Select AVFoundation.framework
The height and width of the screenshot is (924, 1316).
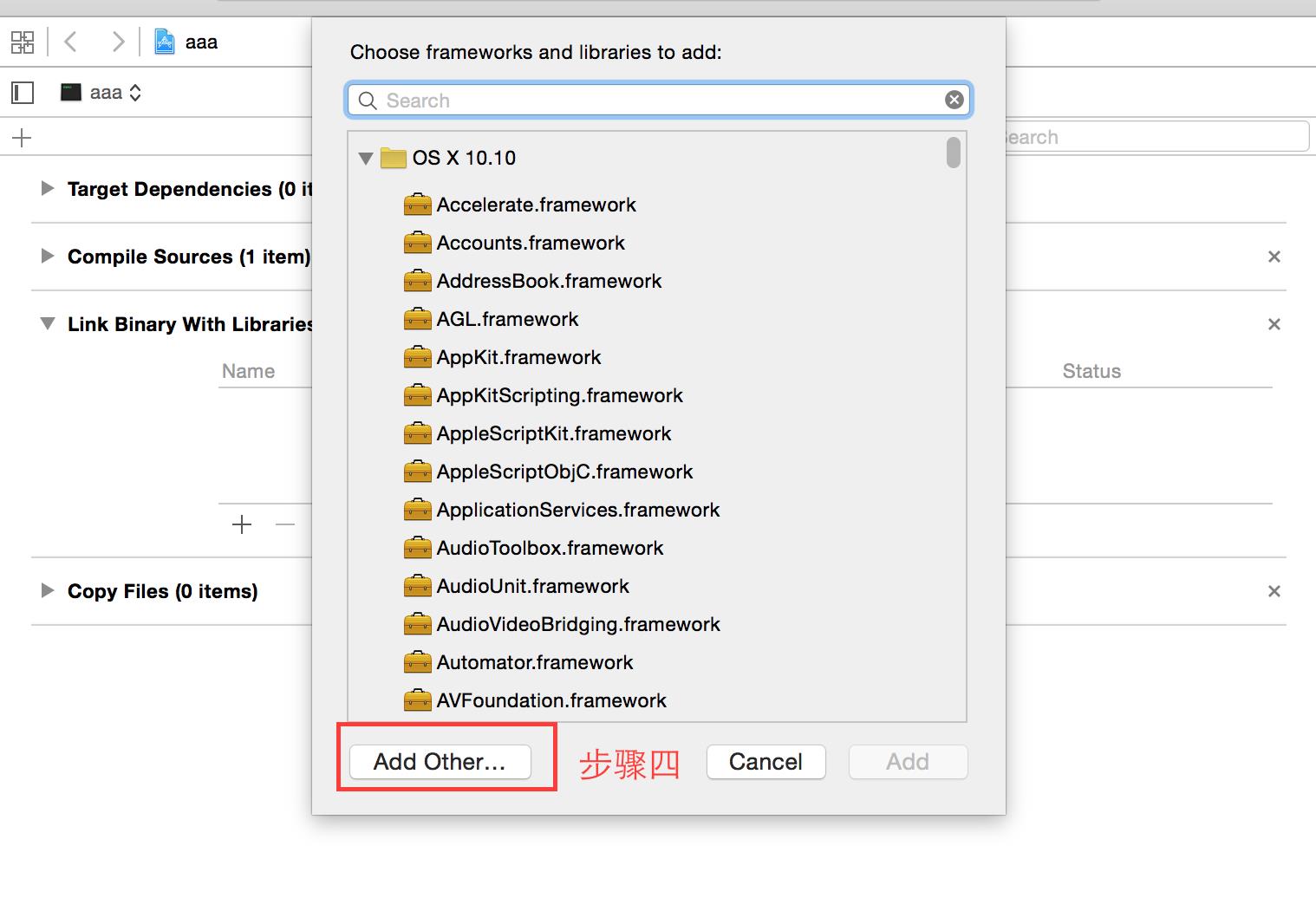551,700
